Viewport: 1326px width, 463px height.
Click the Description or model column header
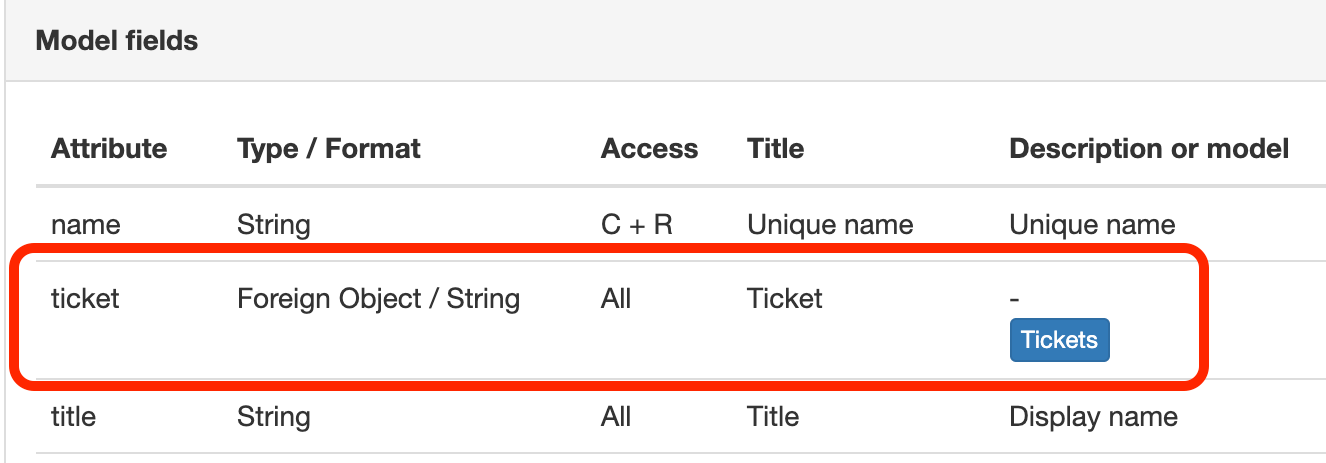click(1149, 149)
